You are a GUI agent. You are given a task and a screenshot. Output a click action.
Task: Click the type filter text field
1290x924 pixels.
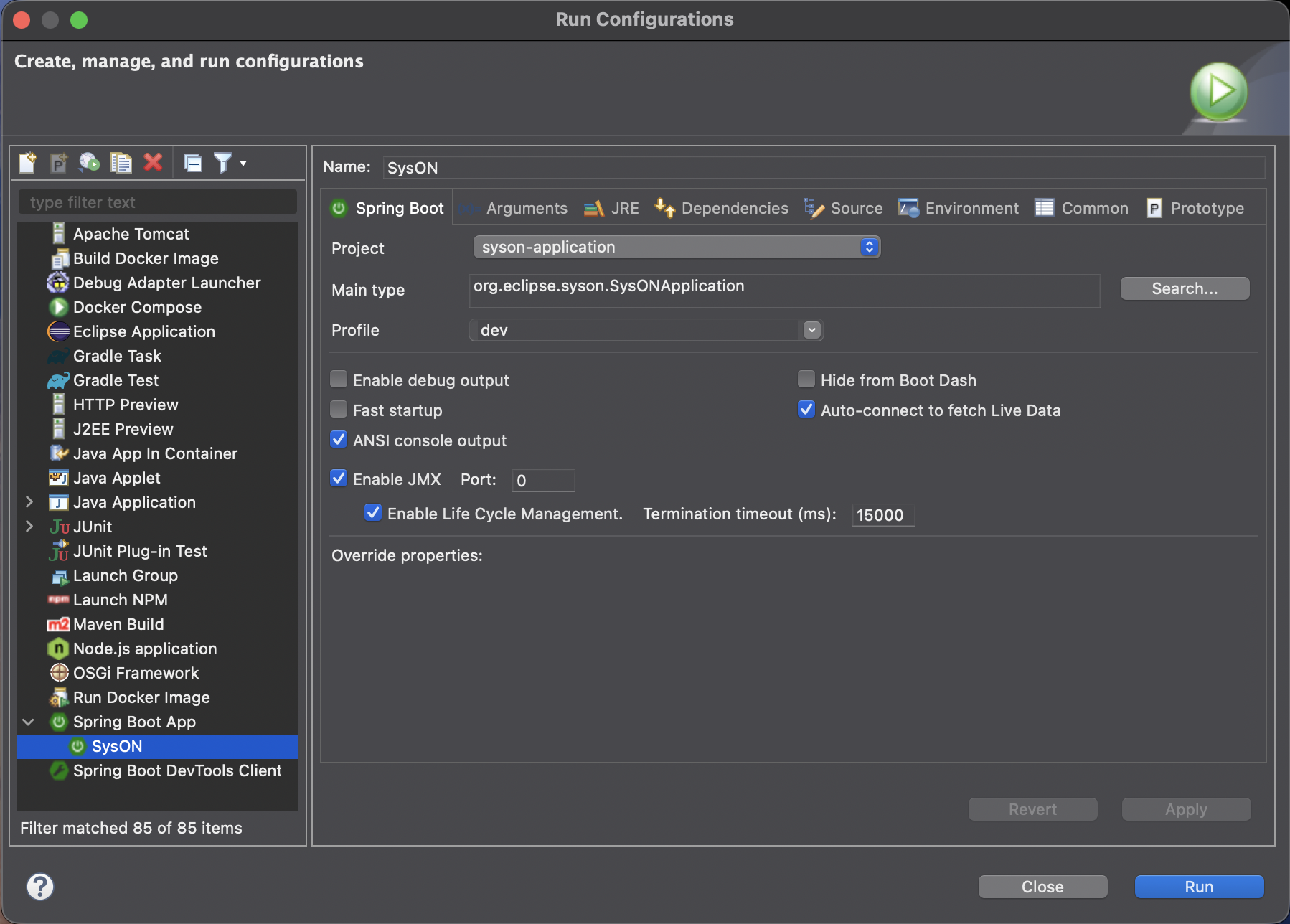click(x=158, y=202)
